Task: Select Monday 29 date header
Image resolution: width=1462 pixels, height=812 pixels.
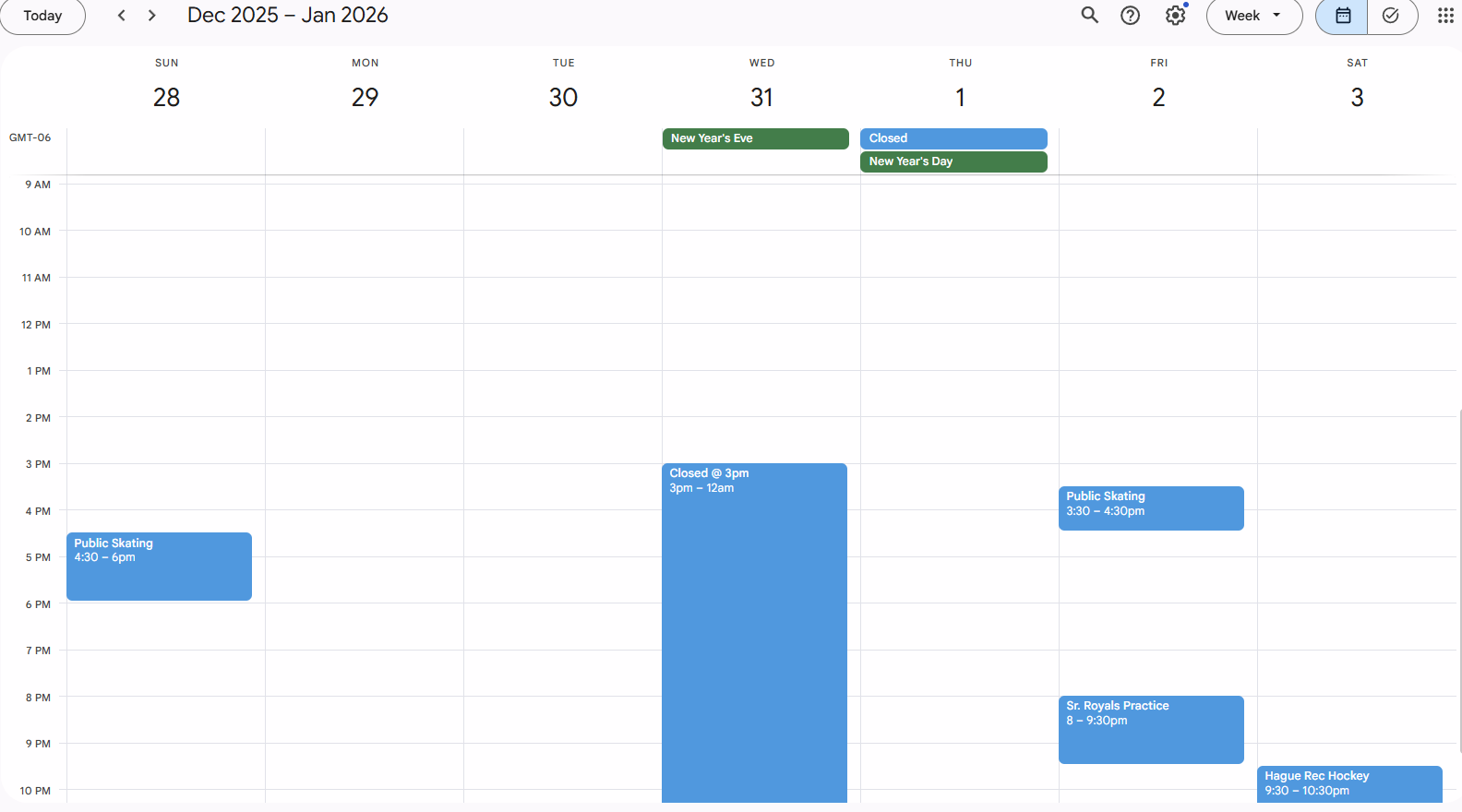Action: (365, 97)
